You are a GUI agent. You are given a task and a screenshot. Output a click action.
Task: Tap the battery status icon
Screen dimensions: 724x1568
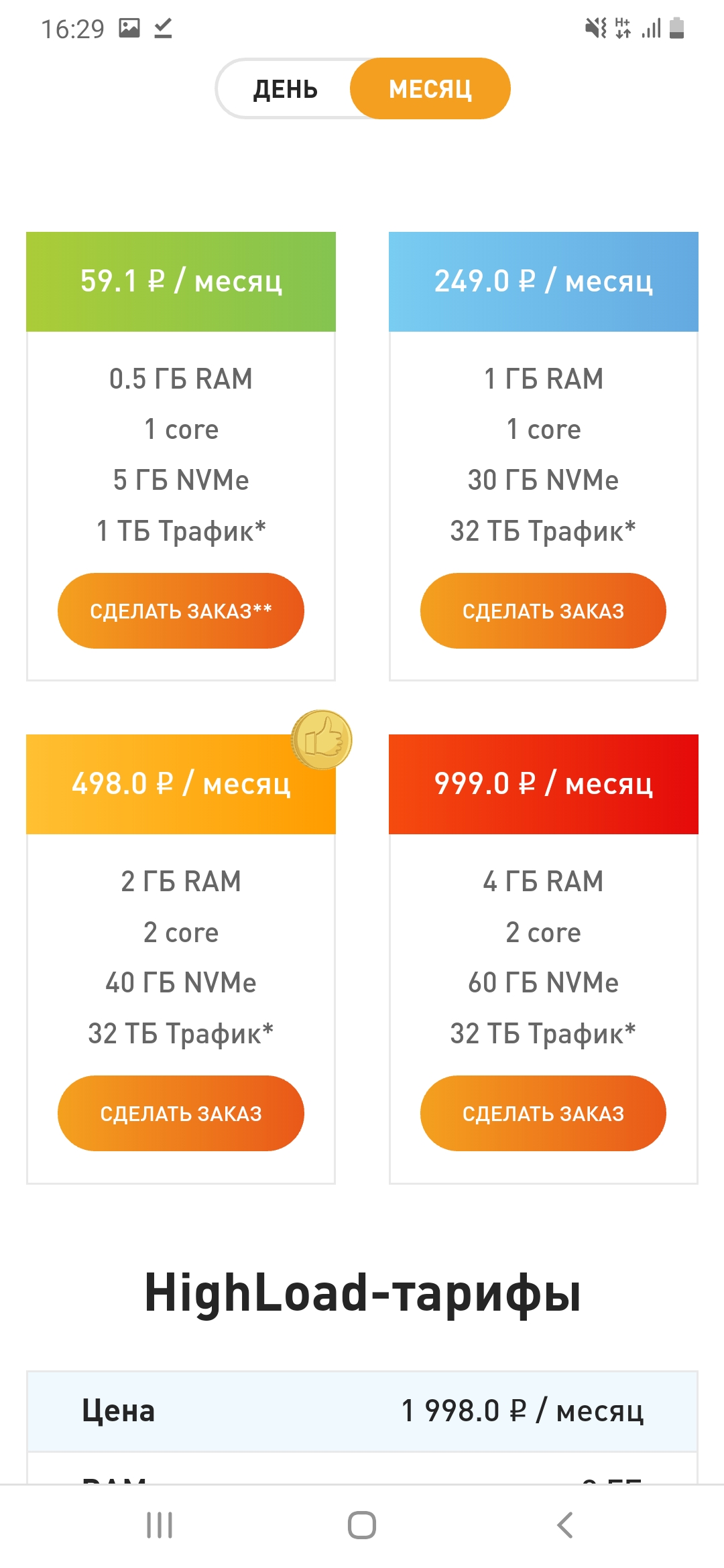click(x=677, y=28)
